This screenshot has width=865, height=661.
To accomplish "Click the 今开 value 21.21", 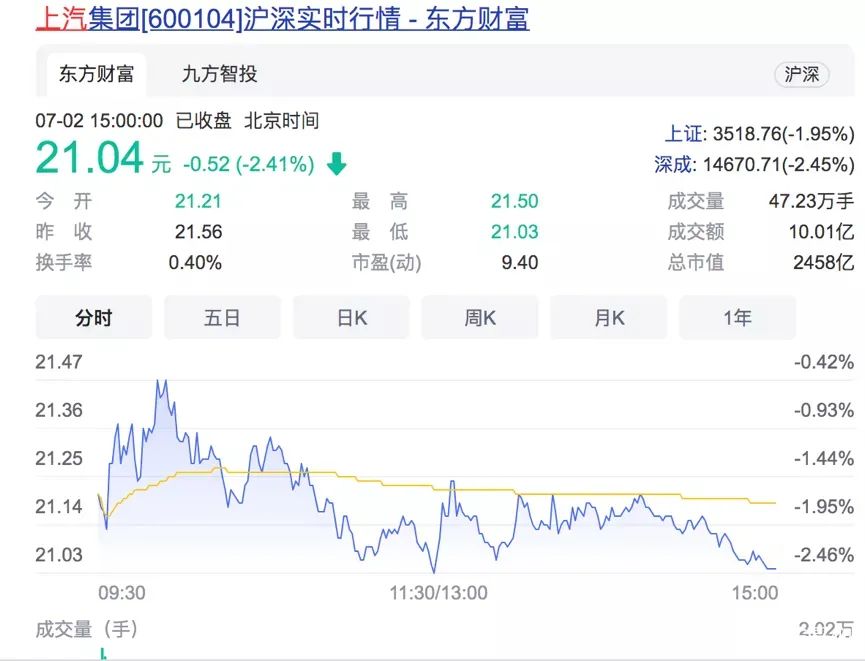I will pos(198,201).
